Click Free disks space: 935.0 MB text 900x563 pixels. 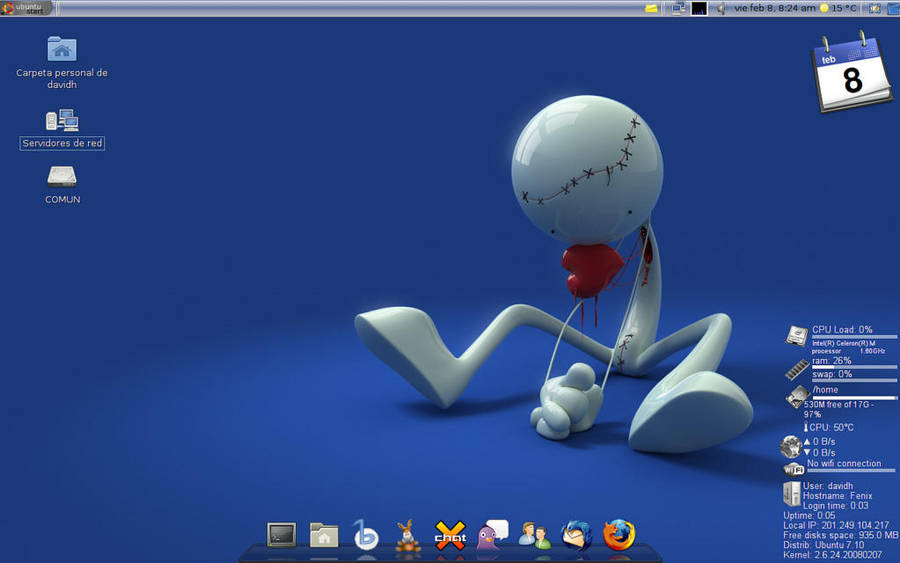(840, 535)
